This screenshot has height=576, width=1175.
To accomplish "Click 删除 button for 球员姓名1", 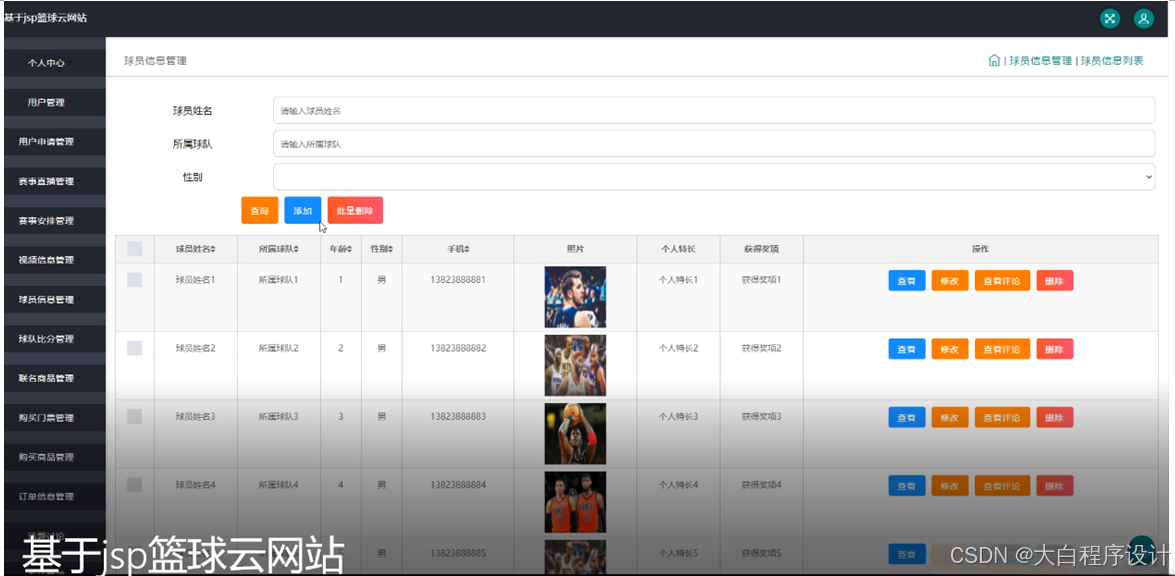I will click(x=1054, y=281).
